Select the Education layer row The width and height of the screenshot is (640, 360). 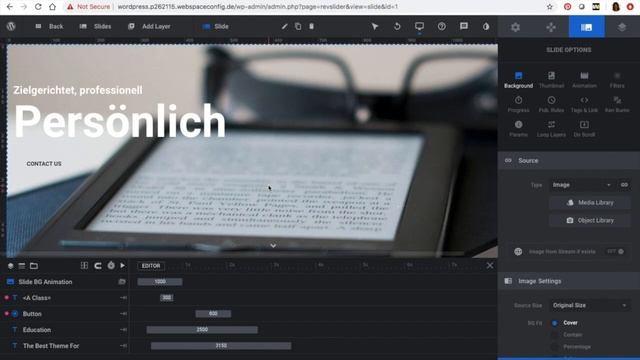point(64,330)
